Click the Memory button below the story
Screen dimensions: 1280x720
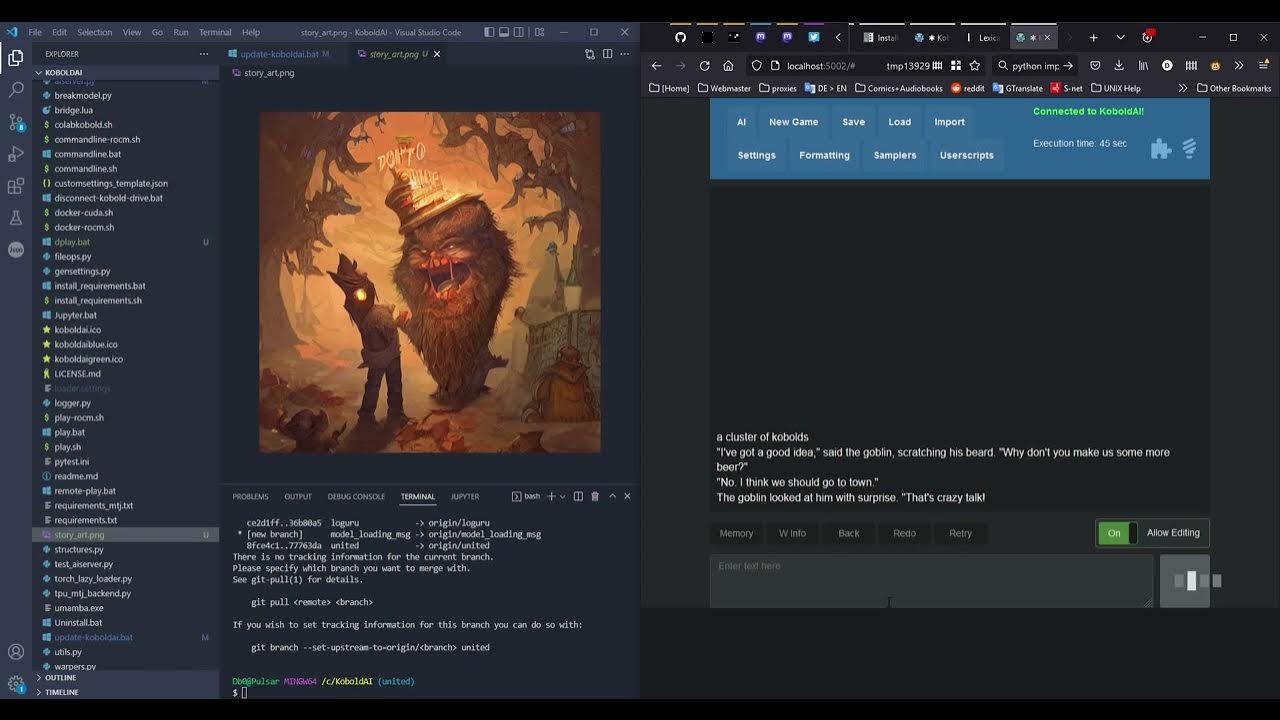click(736, 533)
